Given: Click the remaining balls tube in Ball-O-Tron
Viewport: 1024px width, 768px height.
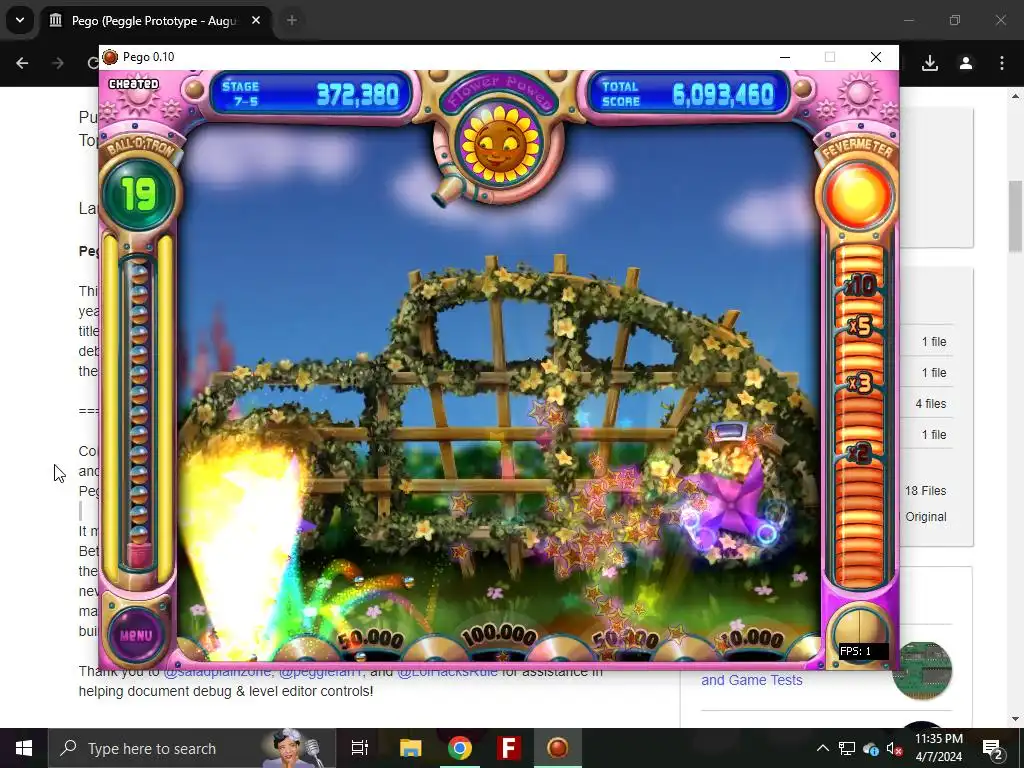Looking at the screenshot, I should tap(139, 411).
